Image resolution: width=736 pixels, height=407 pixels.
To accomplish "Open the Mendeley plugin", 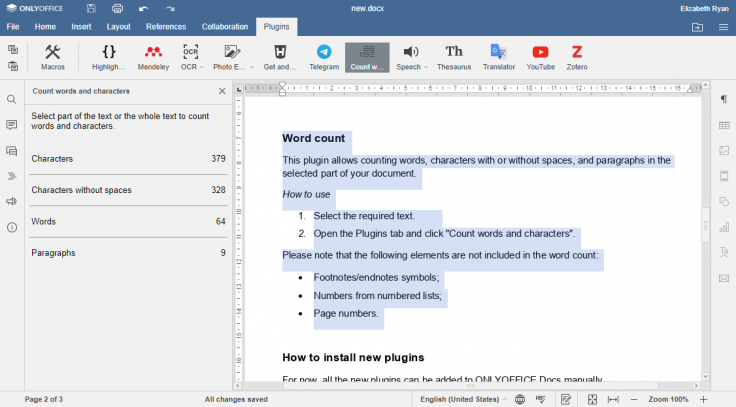I will pos(153,57).
